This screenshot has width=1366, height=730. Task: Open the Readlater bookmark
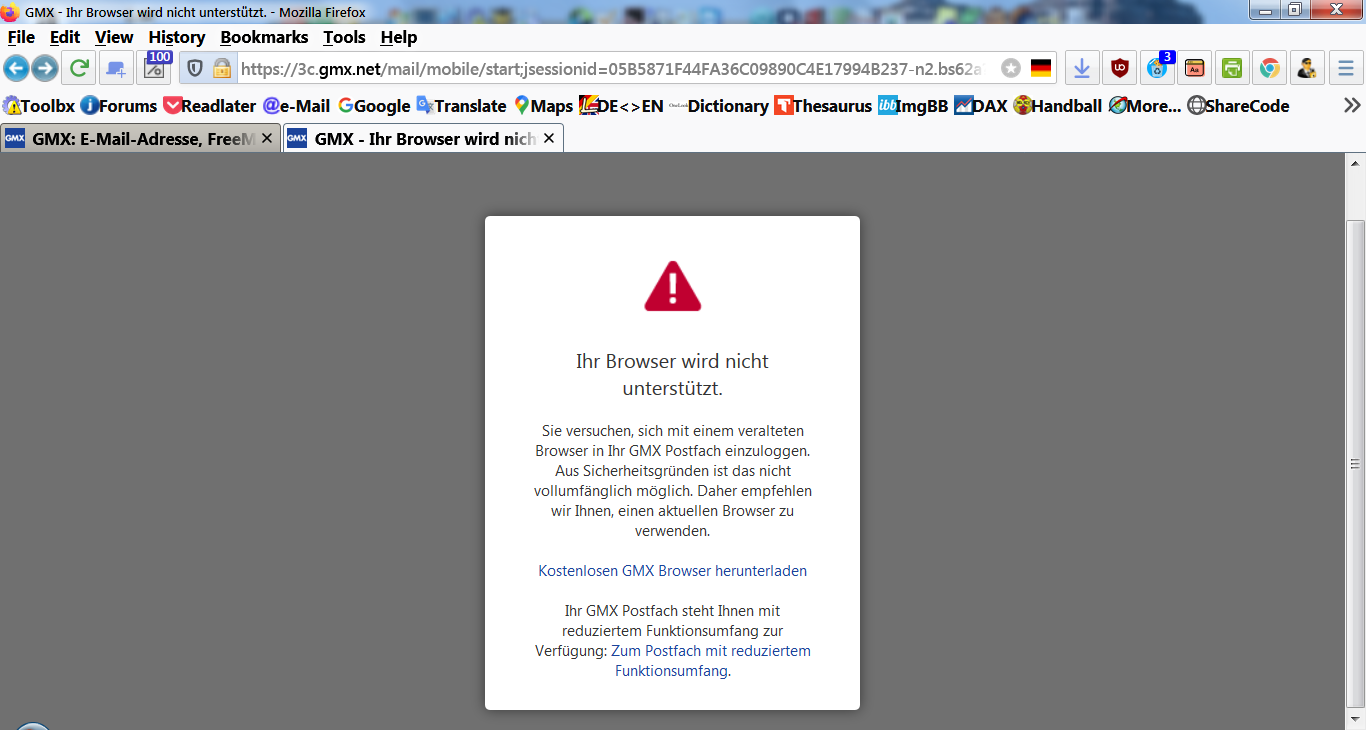(210, 106)
